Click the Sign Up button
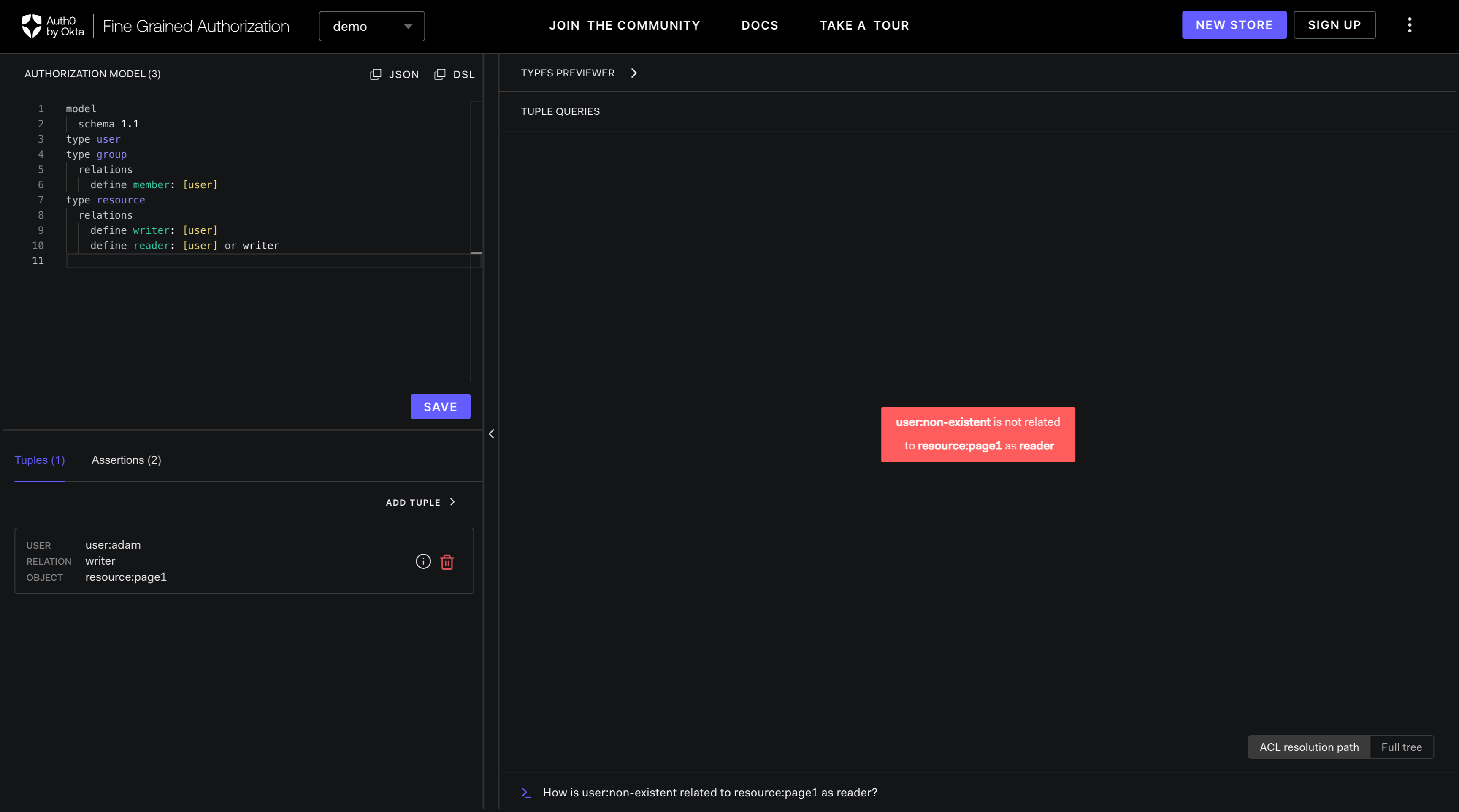The height and width of the screenshot is (812, 1459). (x=1334, y=25)
